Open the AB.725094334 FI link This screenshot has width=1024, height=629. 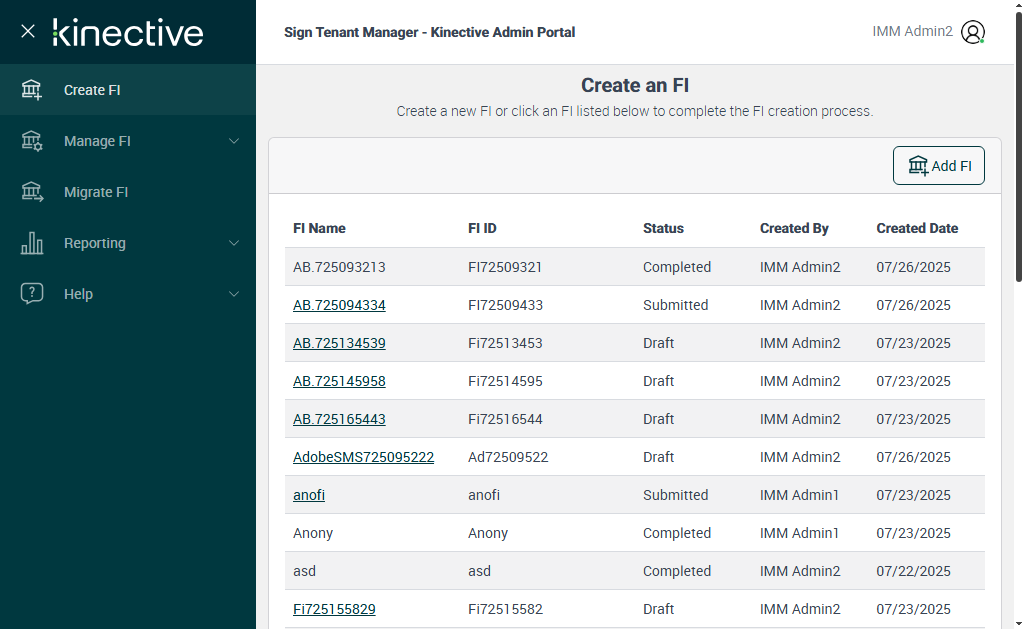tap(339, 305)
